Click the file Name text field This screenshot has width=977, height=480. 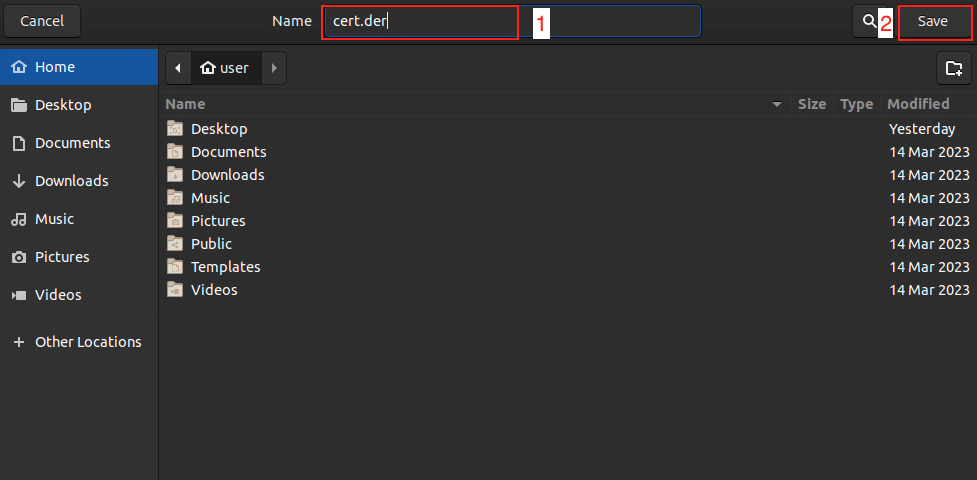pyautogui.click(x=510, y=21)
